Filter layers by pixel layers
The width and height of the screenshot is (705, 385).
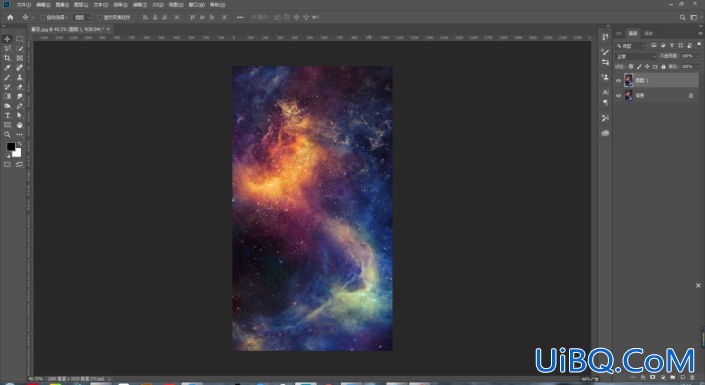(654, 45)
